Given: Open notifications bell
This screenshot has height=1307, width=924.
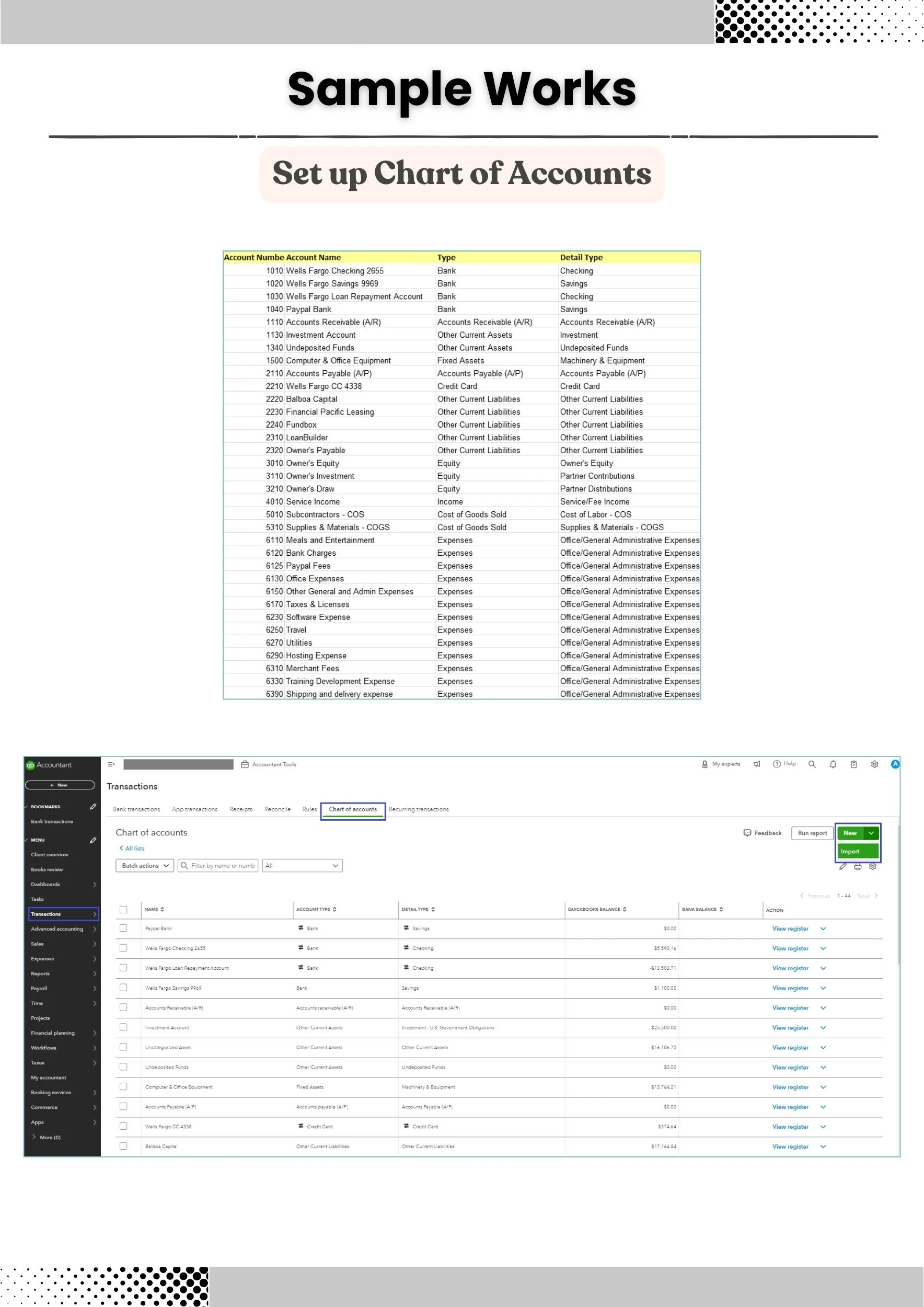Looking at the screenshot, I should [x=833, y=764].
